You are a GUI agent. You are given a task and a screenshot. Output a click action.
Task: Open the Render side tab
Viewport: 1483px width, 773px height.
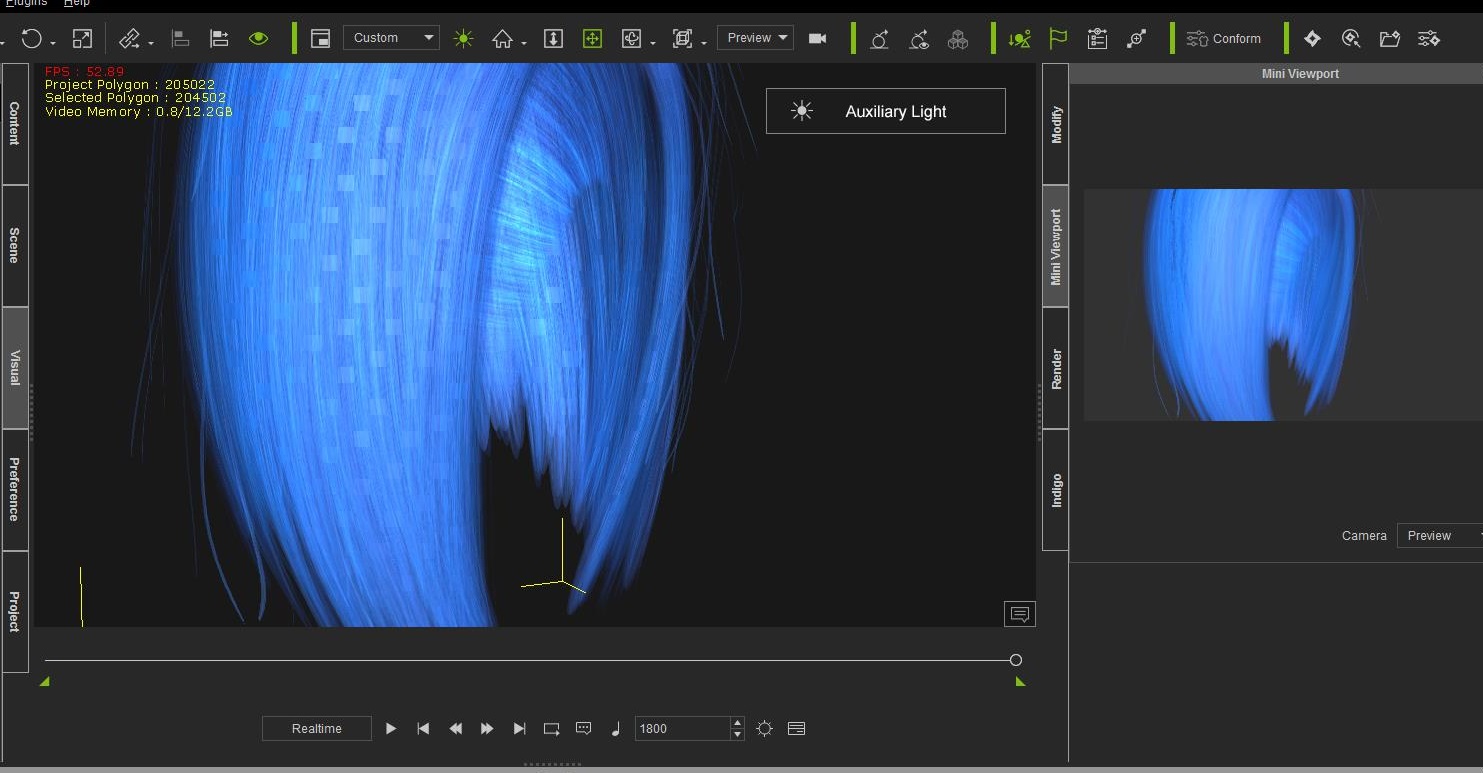pyautogui.click(x=1056, y=368)
